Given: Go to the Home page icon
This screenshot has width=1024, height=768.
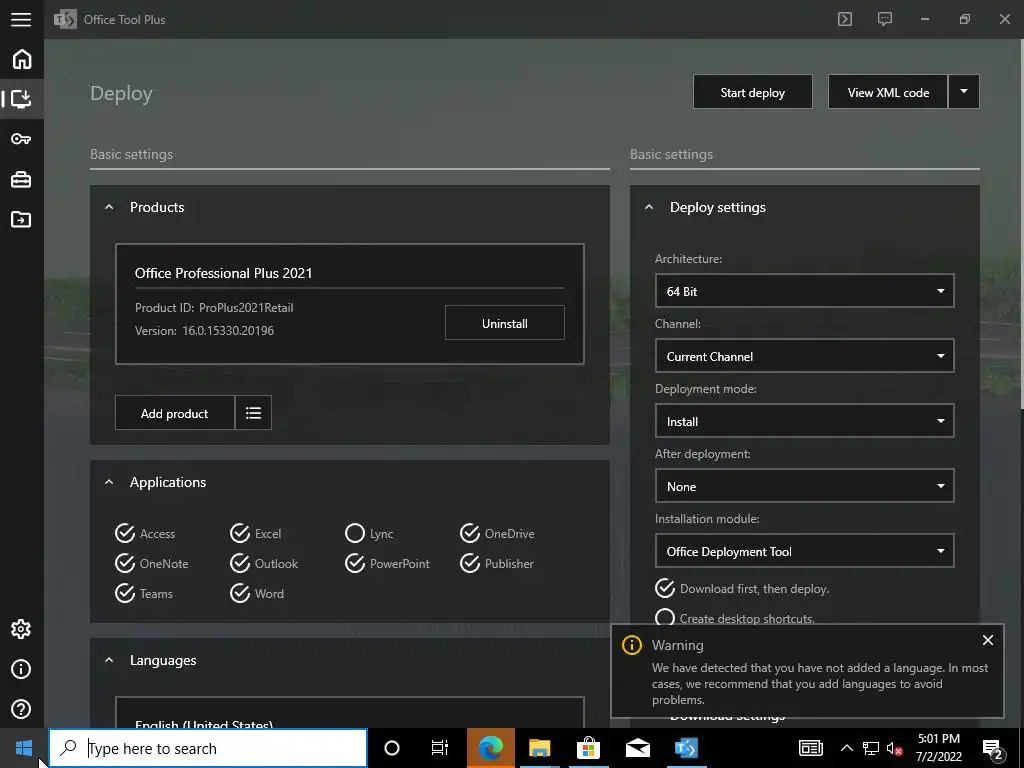Looking at the screenshot, I should pyautogui.click(x=22, y=59).
